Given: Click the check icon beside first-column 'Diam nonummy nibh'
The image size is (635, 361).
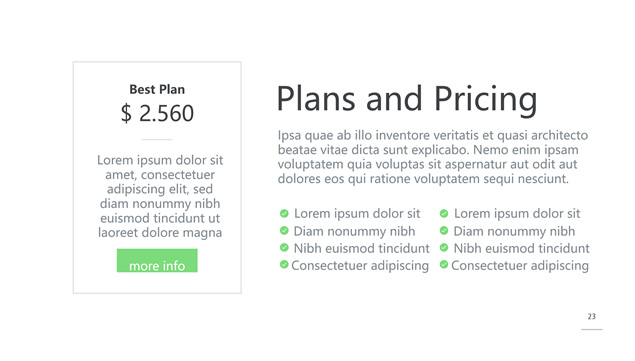Looking at the screenshot, I should click(x=284, y=231).
